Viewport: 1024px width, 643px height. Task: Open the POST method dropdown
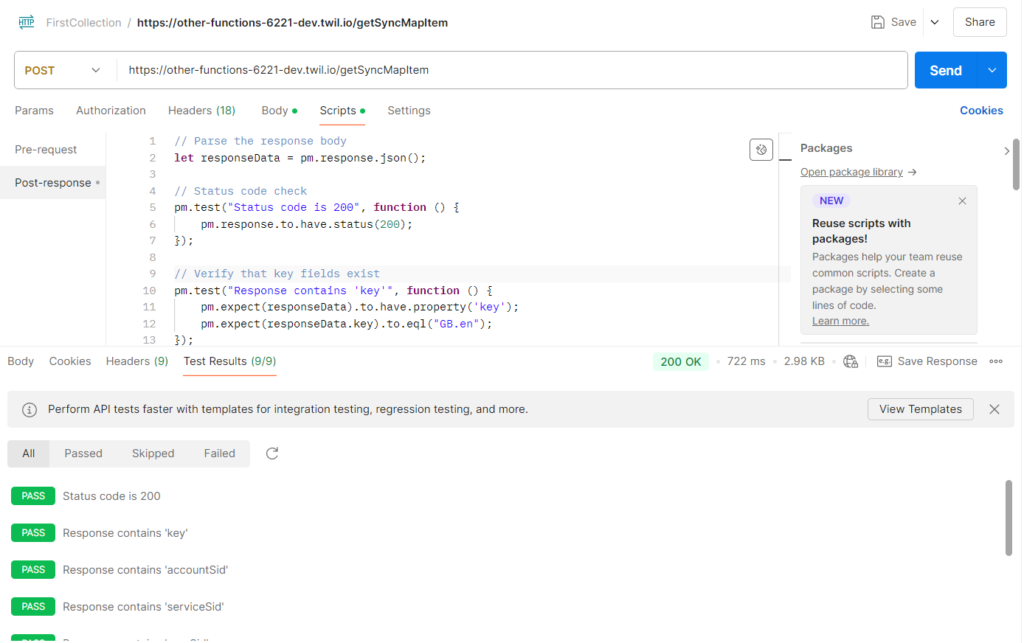63,71
